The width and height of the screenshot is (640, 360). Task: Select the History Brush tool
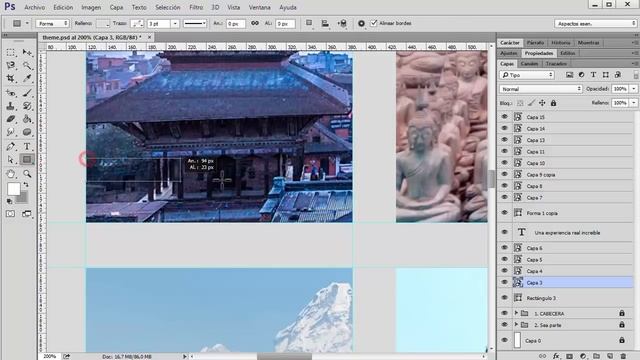point(27,106)
